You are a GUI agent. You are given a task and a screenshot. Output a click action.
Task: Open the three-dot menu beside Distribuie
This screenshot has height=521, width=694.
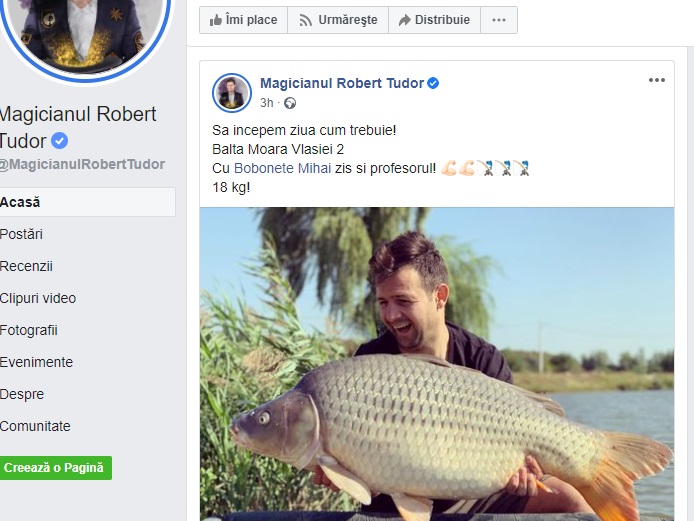(499, 20)
